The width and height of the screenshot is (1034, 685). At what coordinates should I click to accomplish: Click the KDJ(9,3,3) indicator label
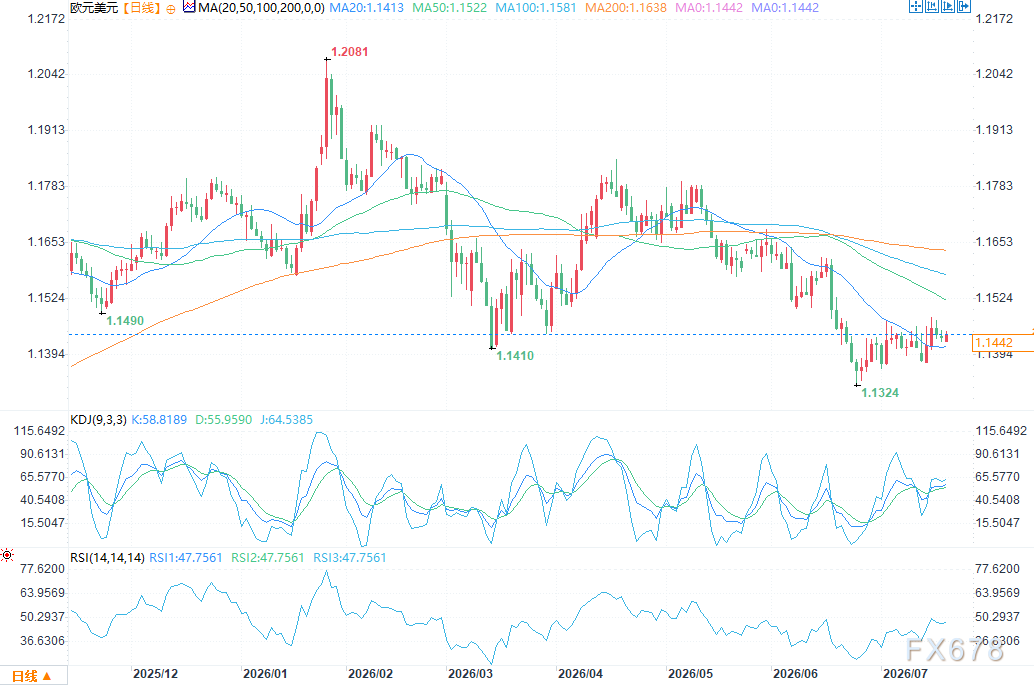[98, 420]
